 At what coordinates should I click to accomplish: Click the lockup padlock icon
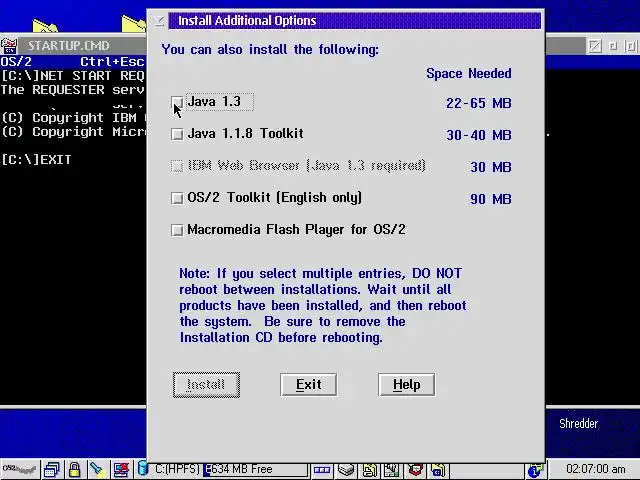point(74,469)
